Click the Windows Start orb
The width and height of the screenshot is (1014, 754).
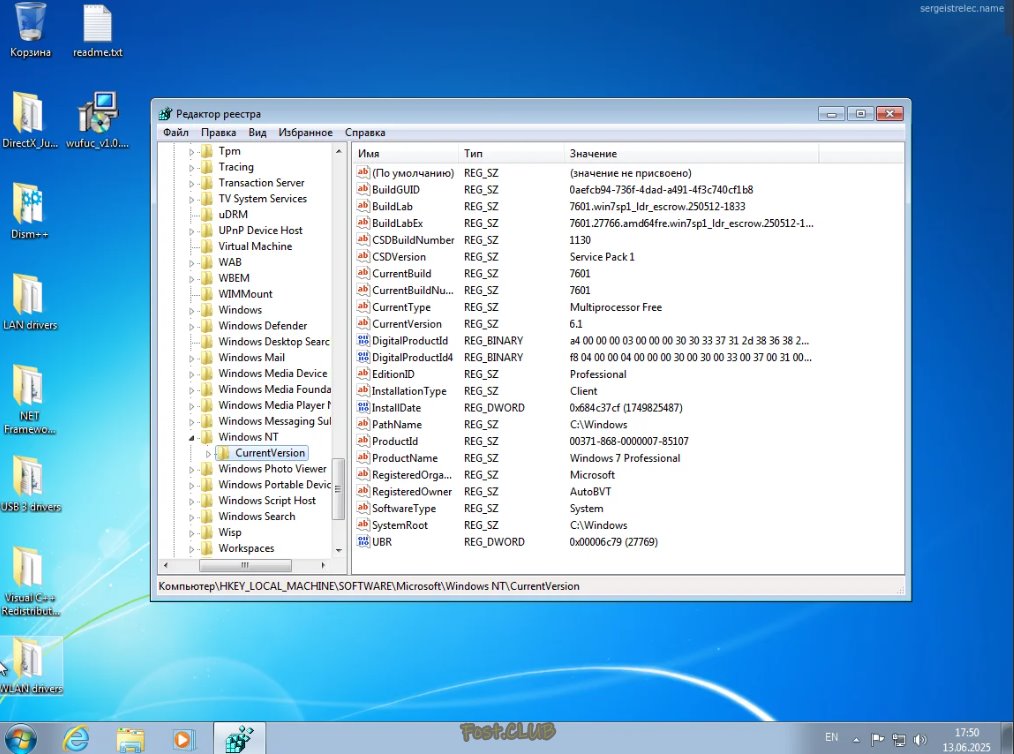(20, 738)
